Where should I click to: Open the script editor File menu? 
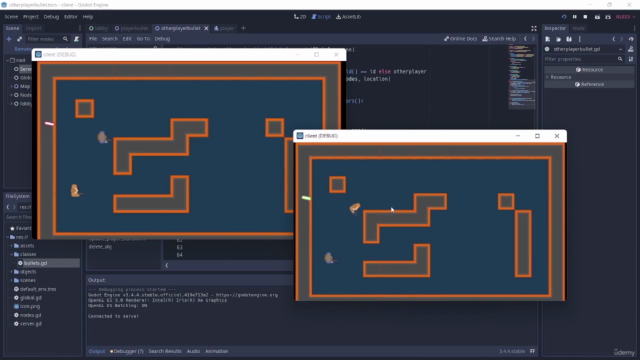[93, 39]
